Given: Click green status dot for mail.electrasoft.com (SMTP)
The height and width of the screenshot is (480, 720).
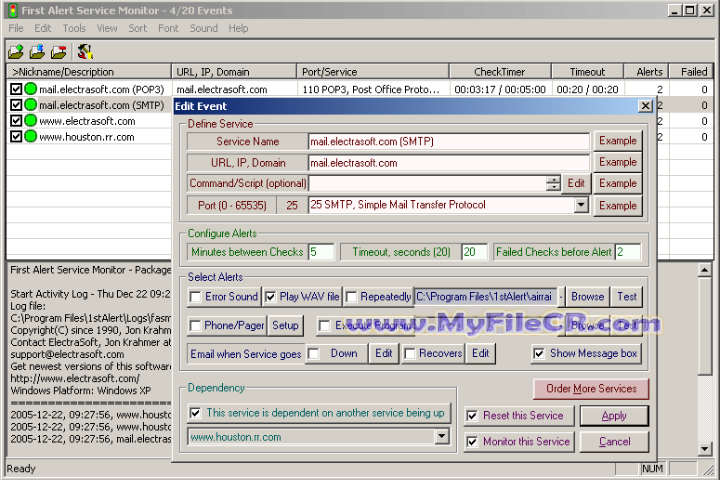Looking at the screenshot, I should (x=30, y=105).
